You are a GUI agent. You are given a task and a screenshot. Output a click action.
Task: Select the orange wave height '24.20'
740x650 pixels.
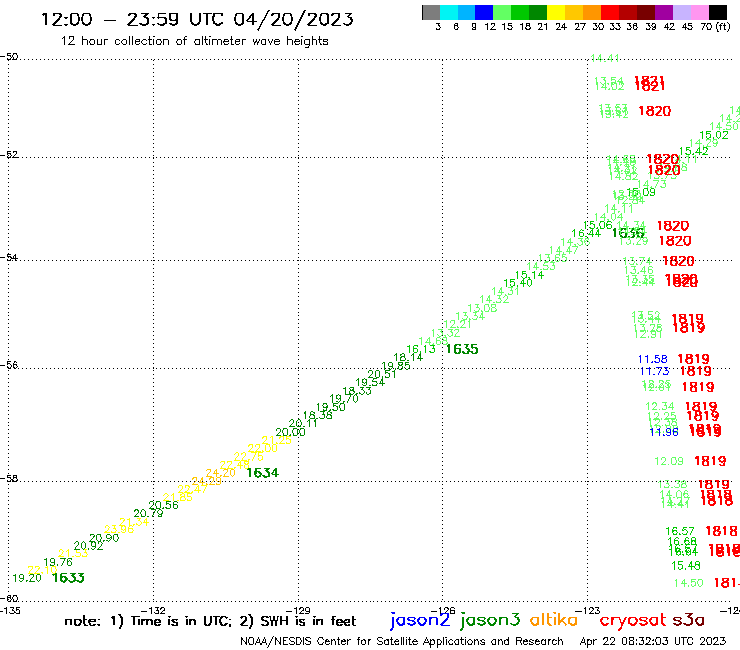point(220,473)
